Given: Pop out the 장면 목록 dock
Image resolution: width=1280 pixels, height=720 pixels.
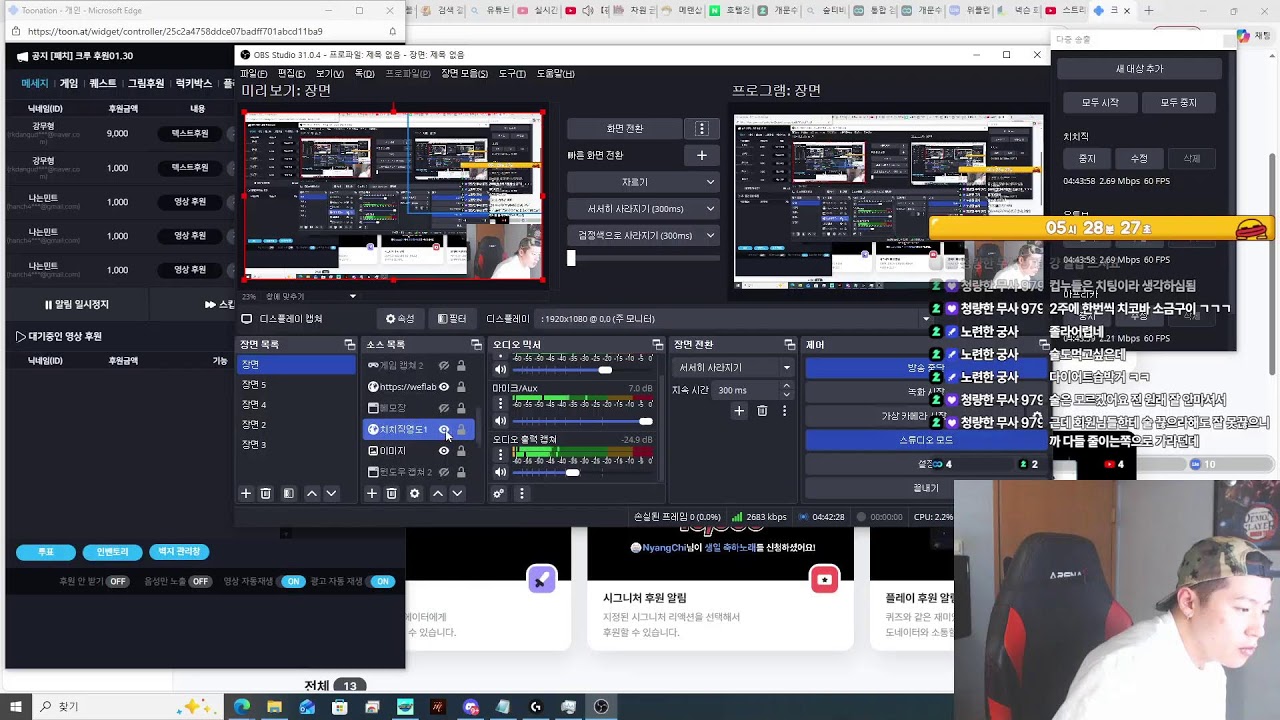Looking at the screenshot, I should point(349,344).
